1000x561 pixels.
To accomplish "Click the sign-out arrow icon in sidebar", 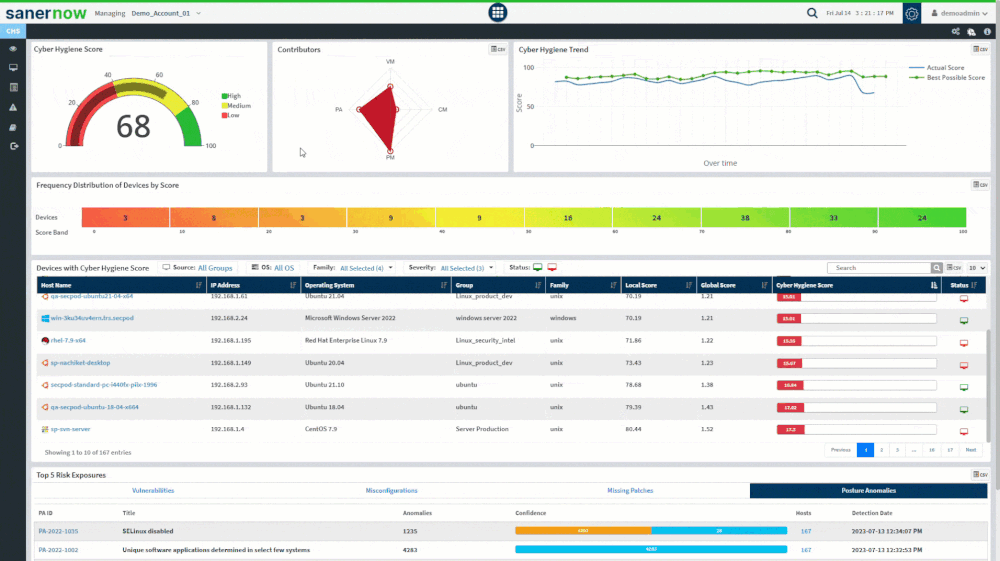I will pyautogui.click(x=13, y=146).
